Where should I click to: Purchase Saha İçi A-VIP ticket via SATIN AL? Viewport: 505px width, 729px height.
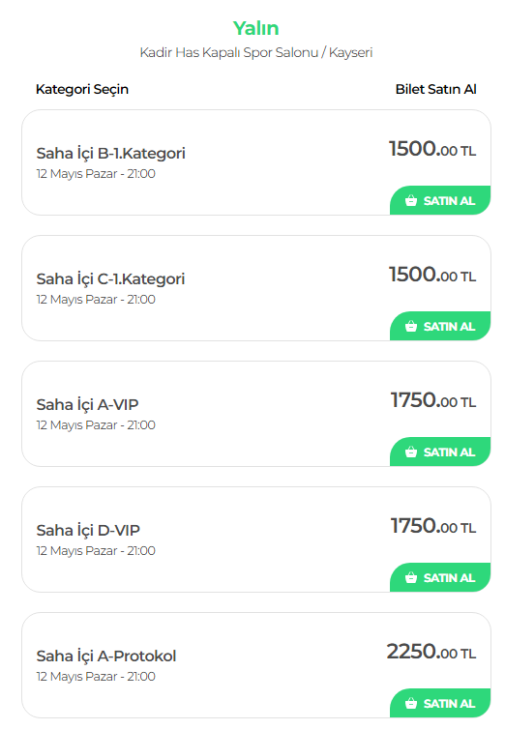(x=440, y=451)
